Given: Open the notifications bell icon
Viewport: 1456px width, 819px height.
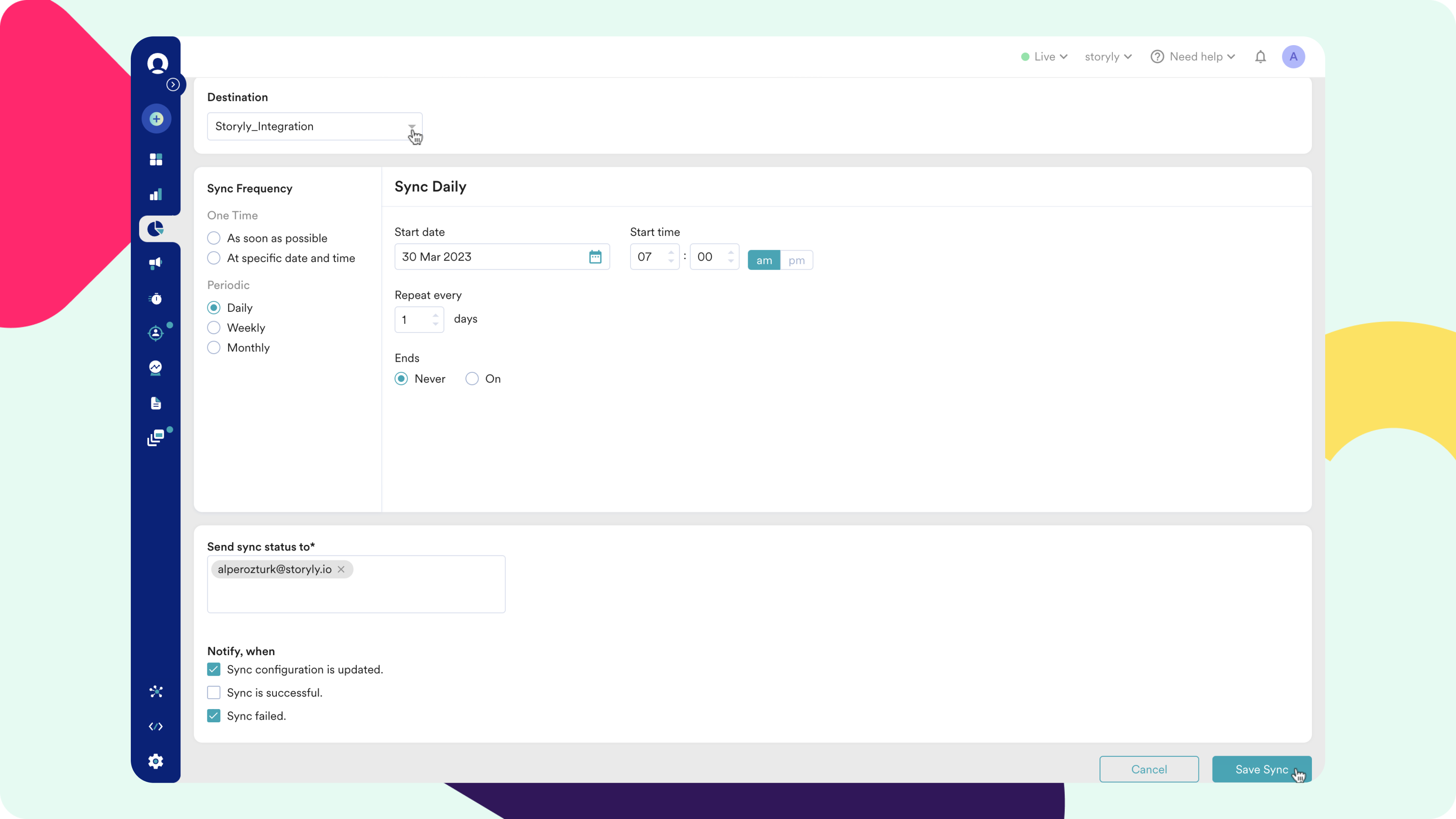Looking at the screenshot, I should pos(1260,56).
